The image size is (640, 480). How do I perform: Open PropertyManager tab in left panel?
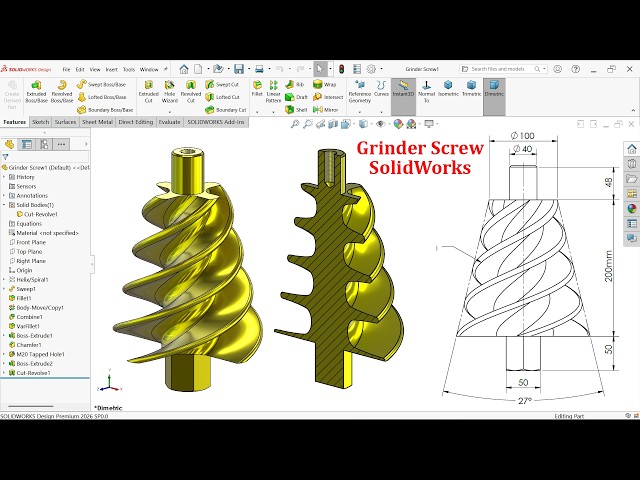pyautogui.click(x=27, y=144)
